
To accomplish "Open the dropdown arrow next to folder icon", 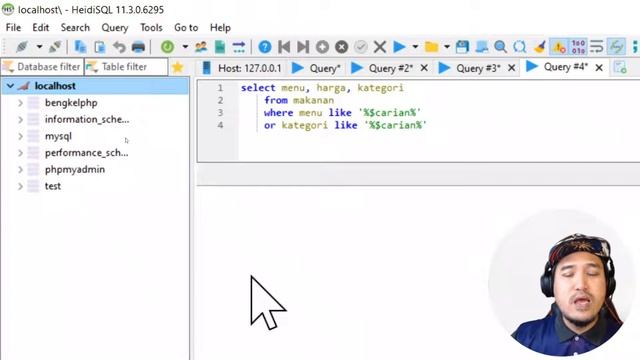I will pyautogui.click(x=447, y=47).
